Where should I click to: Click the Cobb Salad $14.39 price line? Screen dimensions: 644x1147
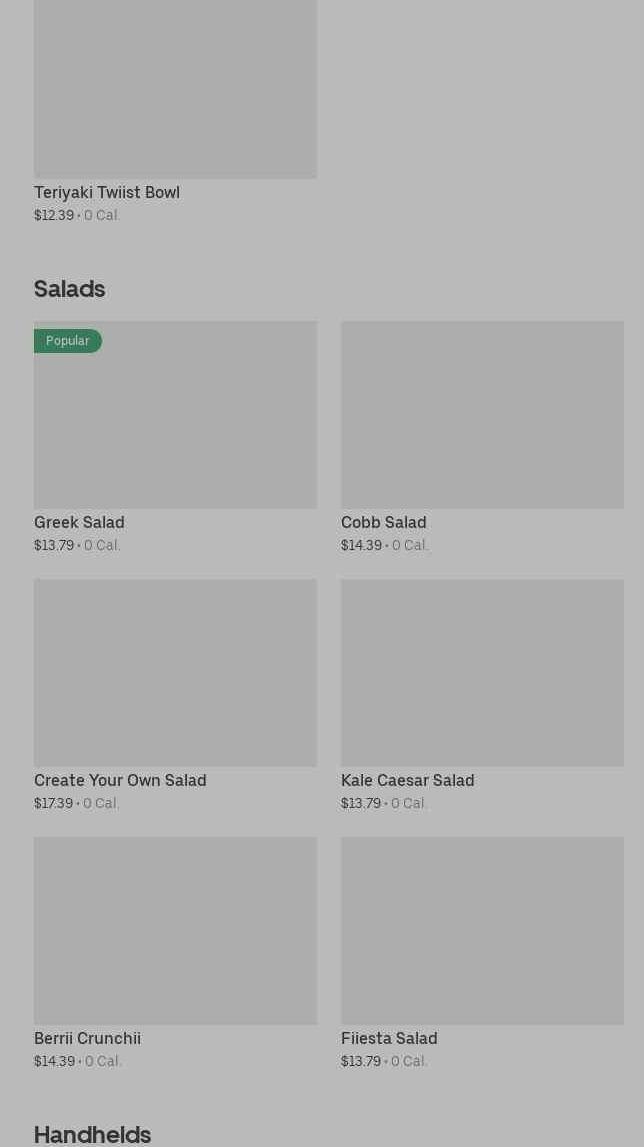coord(384,545)
